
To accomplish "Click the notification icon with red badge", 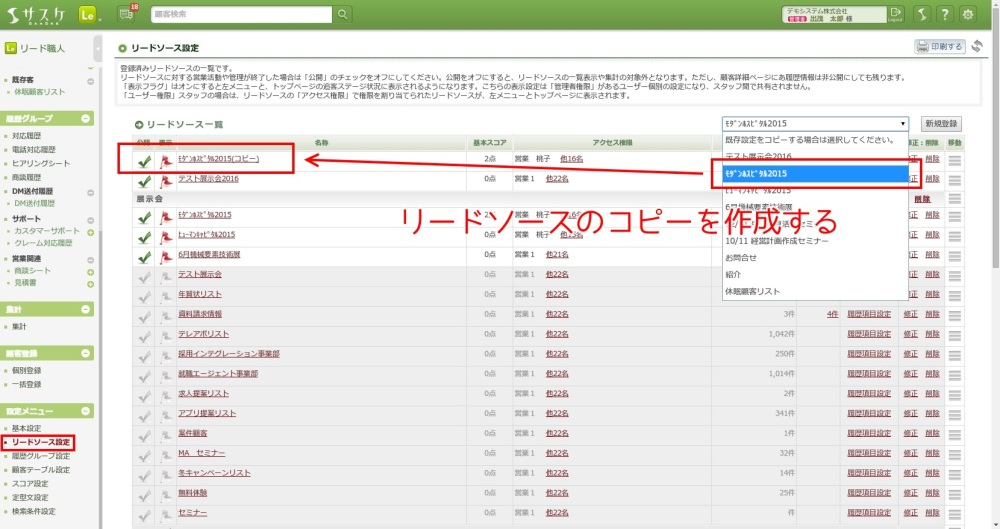I will [126, 13].
